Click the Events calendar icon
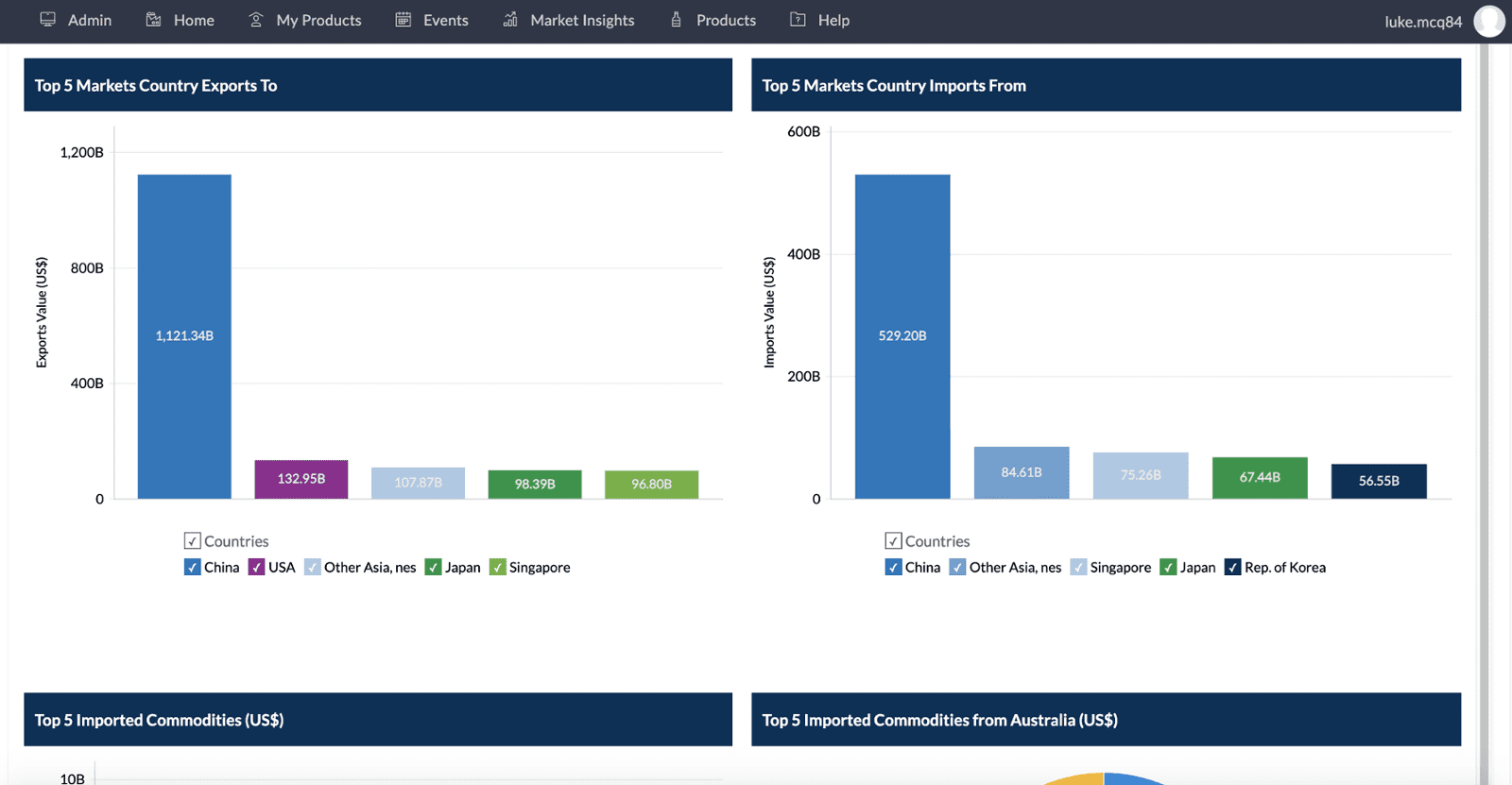The height and width of the screenshot is (785, 1512). pyautogui.click(x=404, y=20)
